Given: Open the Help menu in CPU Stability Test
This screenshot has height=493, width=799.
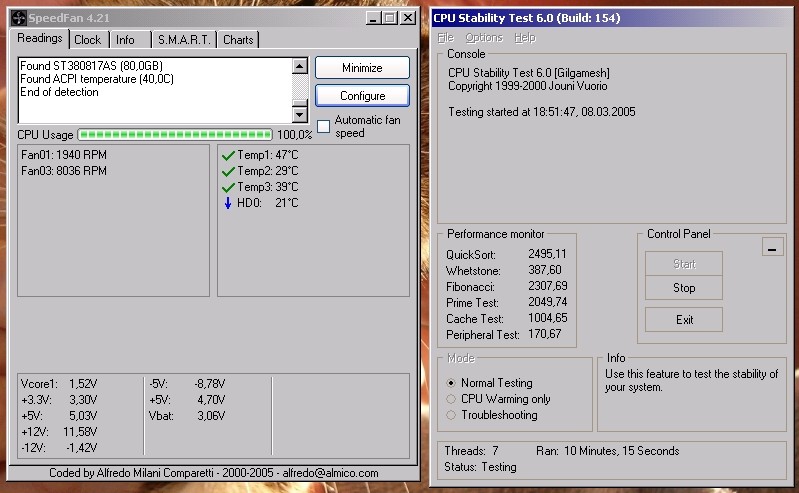Looking at the screenshot, I should pyautogui.click(x=525, y=38).
